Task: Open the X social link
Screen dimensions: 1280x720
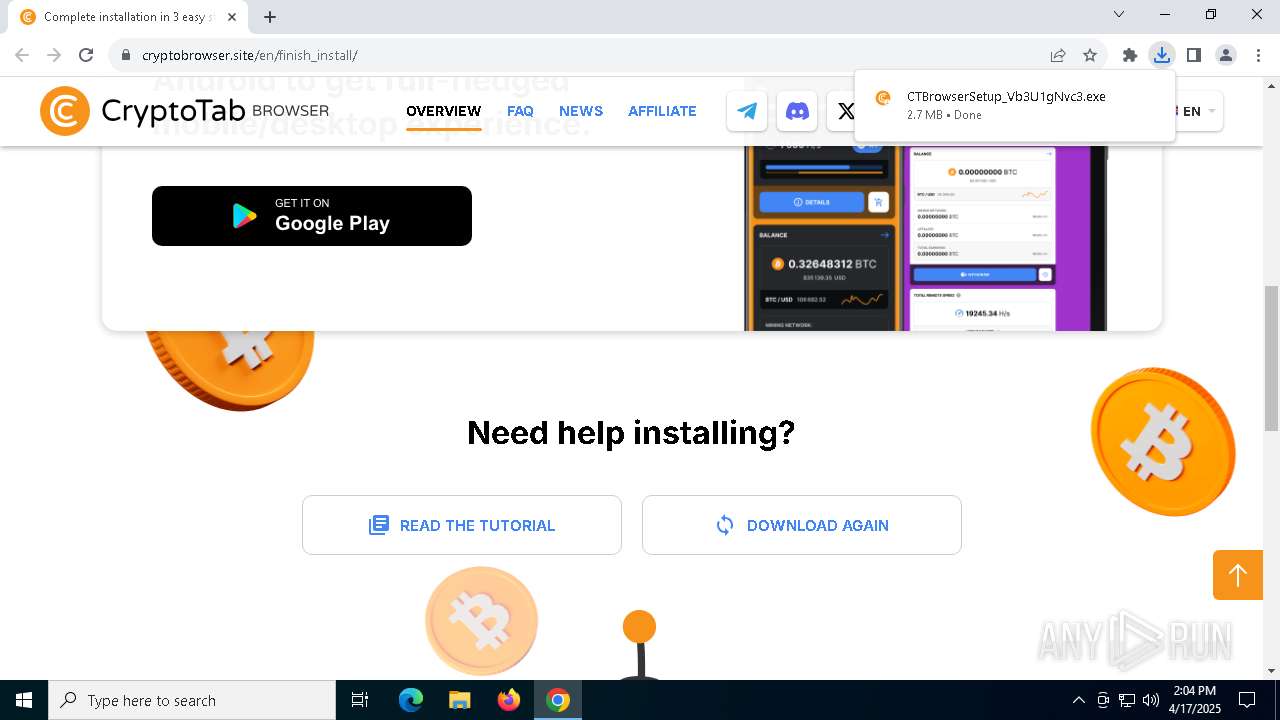Action: [x=845, y=111]
